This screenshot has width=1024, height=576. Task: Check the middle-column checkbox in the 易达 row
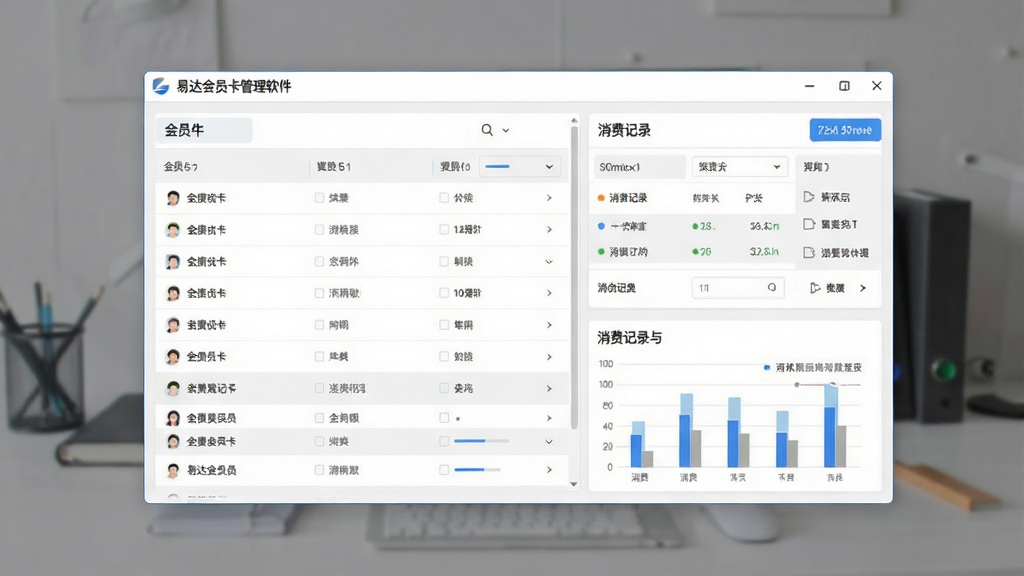pos(319,470)
